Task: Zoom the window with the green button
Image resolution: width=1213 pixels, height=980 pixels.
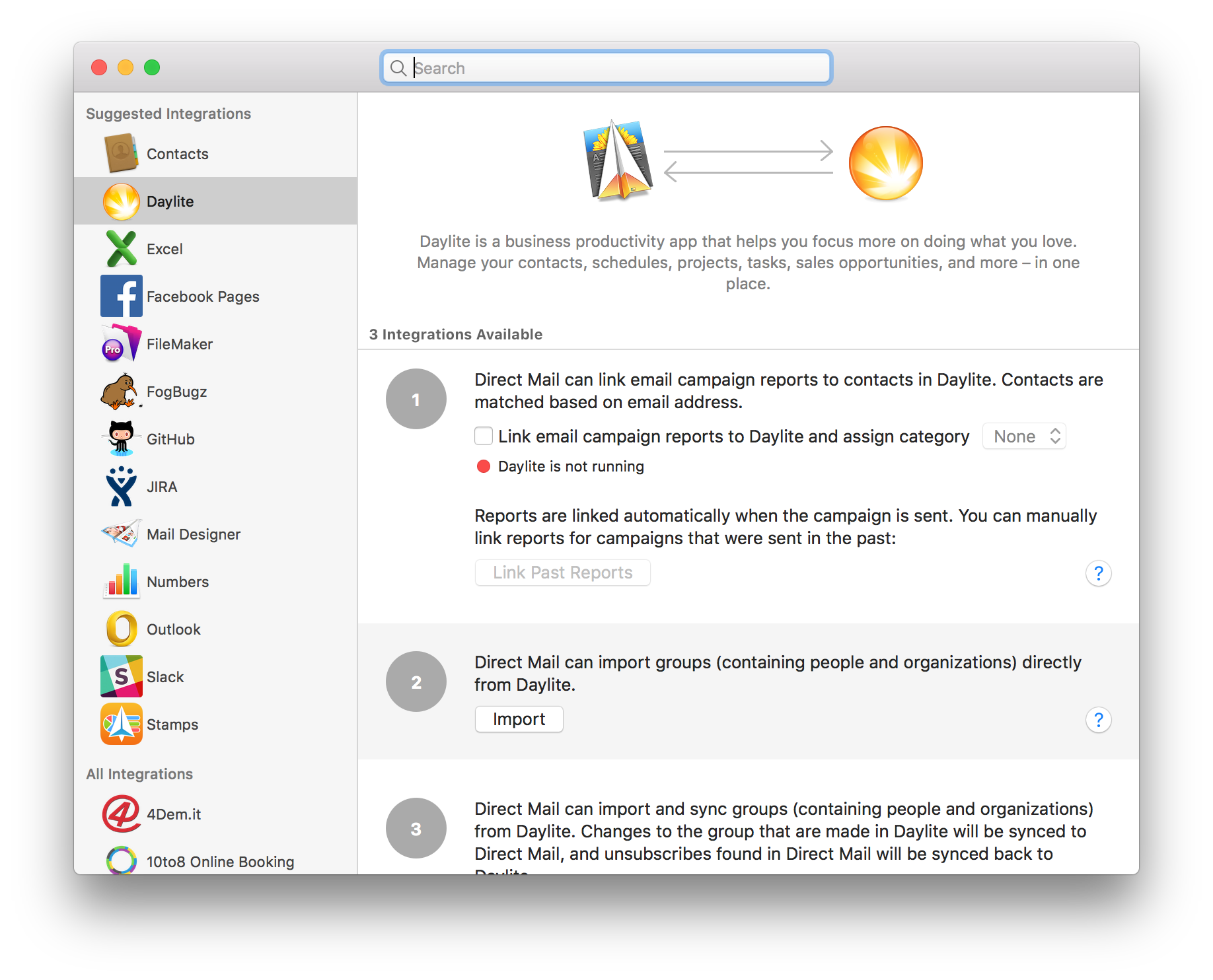Action: pyautogui.click(x=152, y=67)
